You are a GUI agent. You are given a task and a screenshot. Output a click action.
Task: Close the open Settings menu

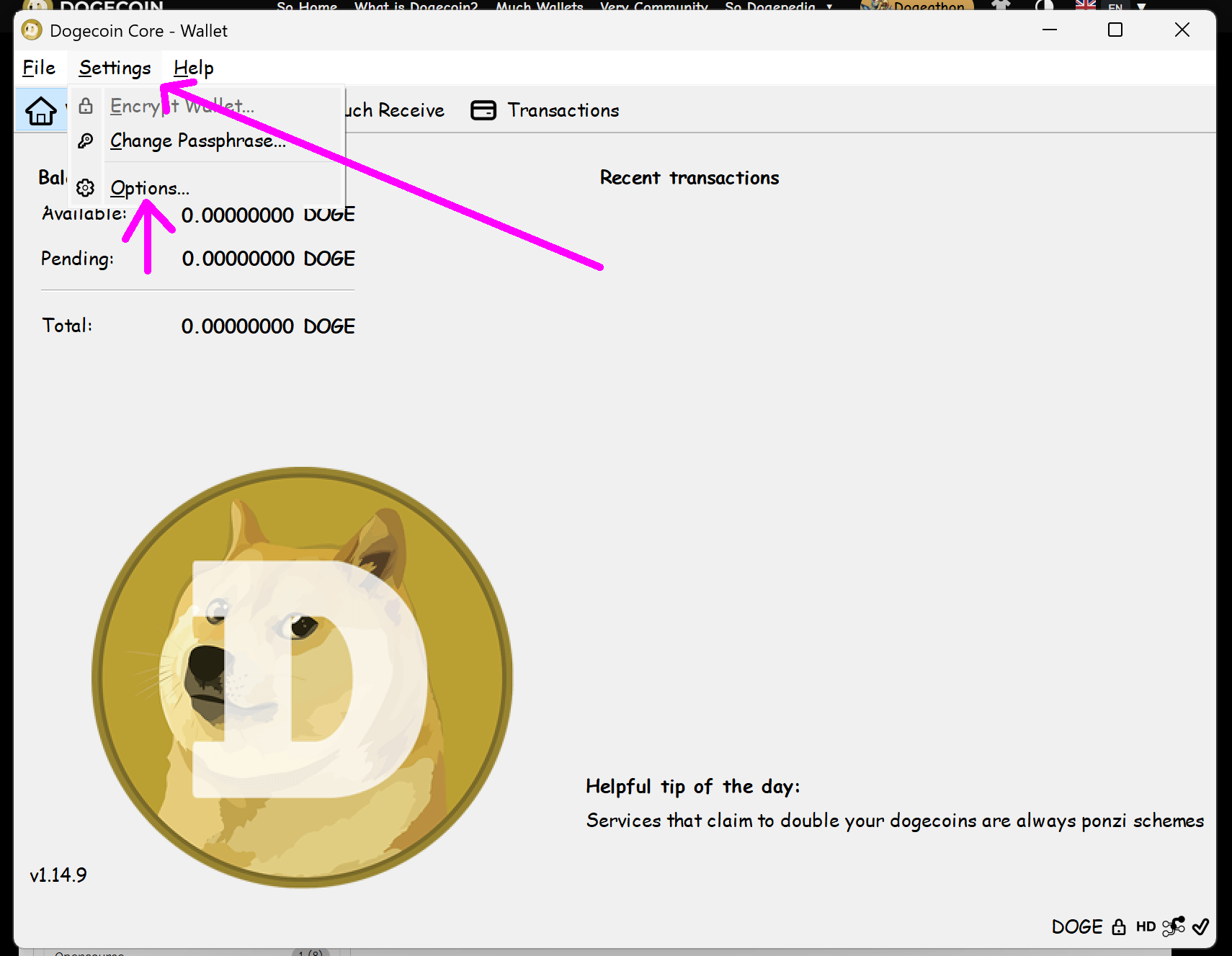115,68
